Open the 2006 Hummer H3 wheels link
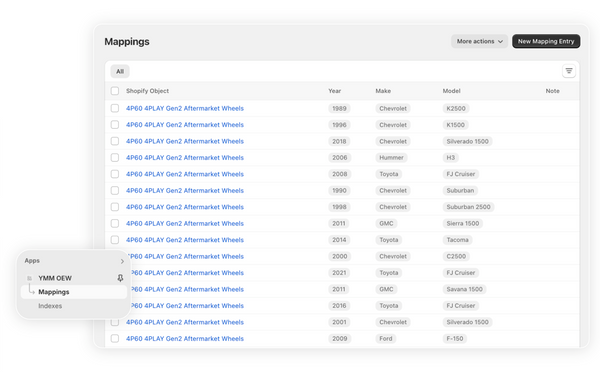This screenshot has height=376, width=600. [185, 158]
